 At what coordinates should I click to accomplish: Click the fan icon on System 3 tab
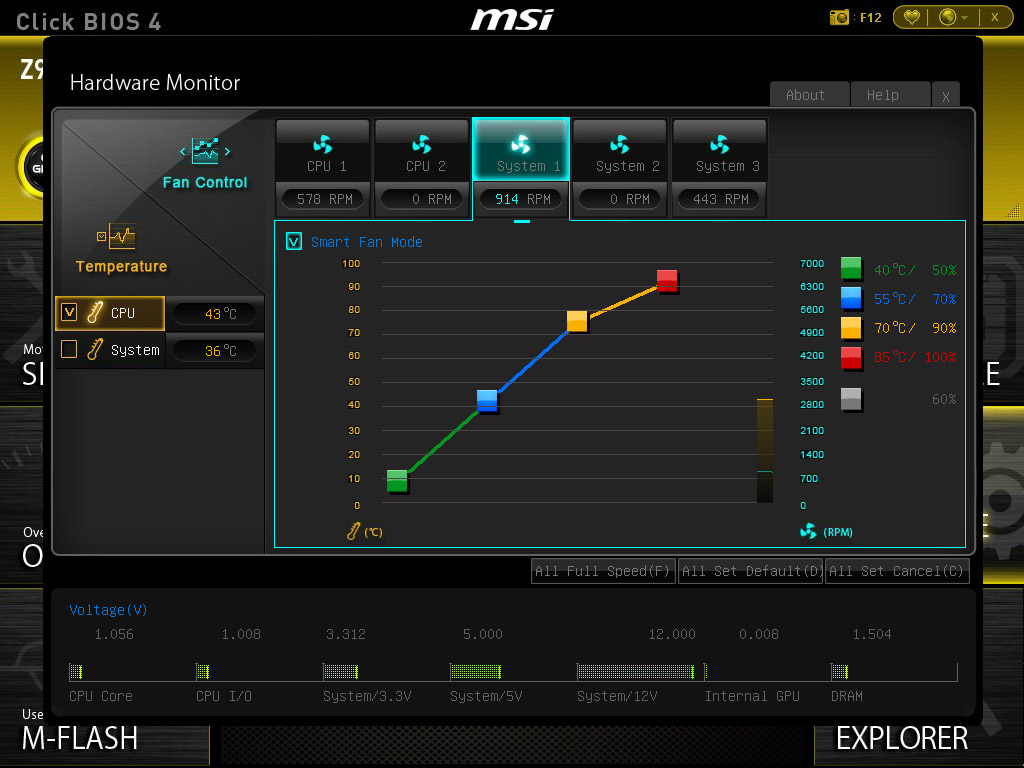click(x=720, y=144)
